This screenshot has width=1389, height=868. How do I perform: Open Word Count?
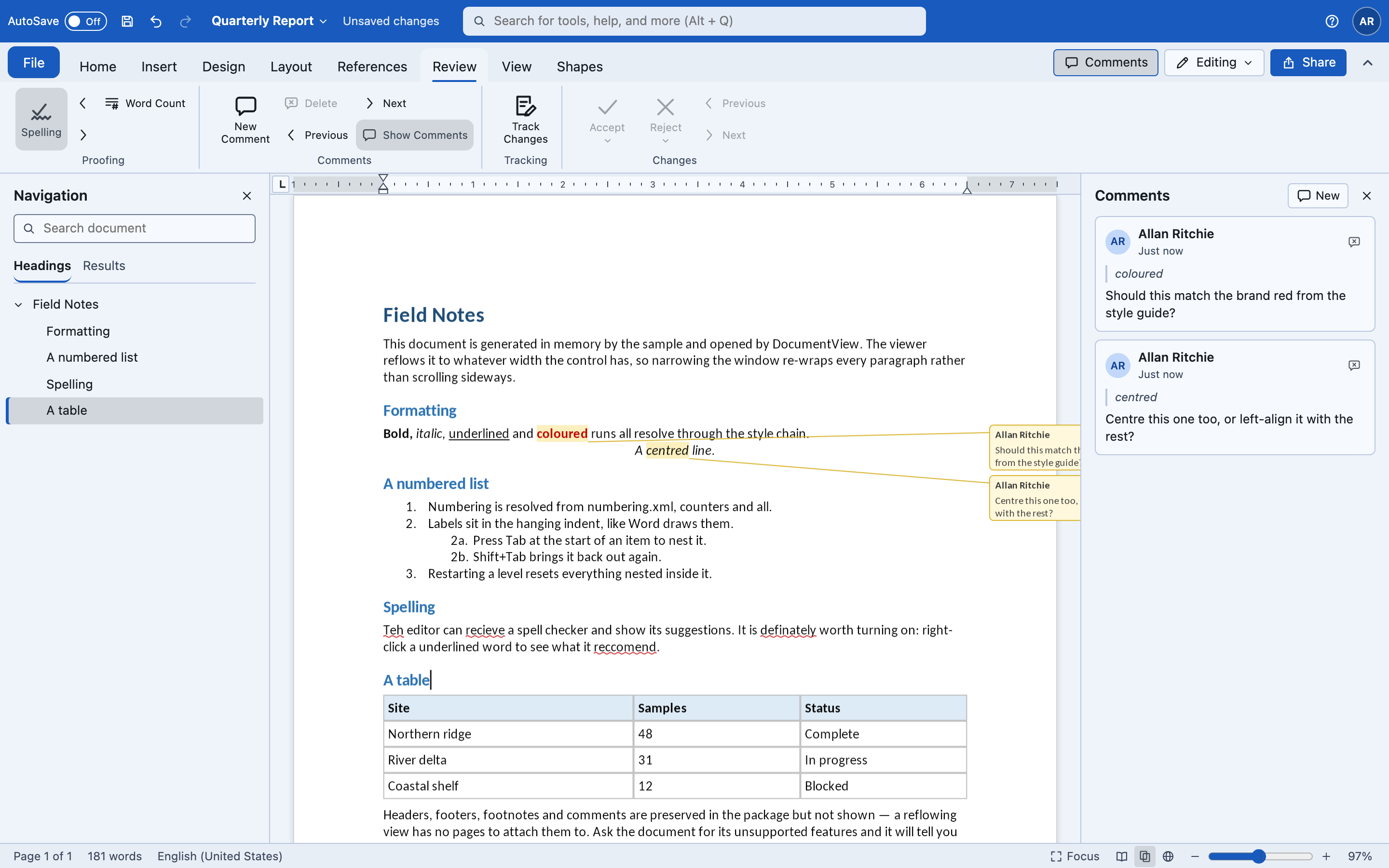145,103
